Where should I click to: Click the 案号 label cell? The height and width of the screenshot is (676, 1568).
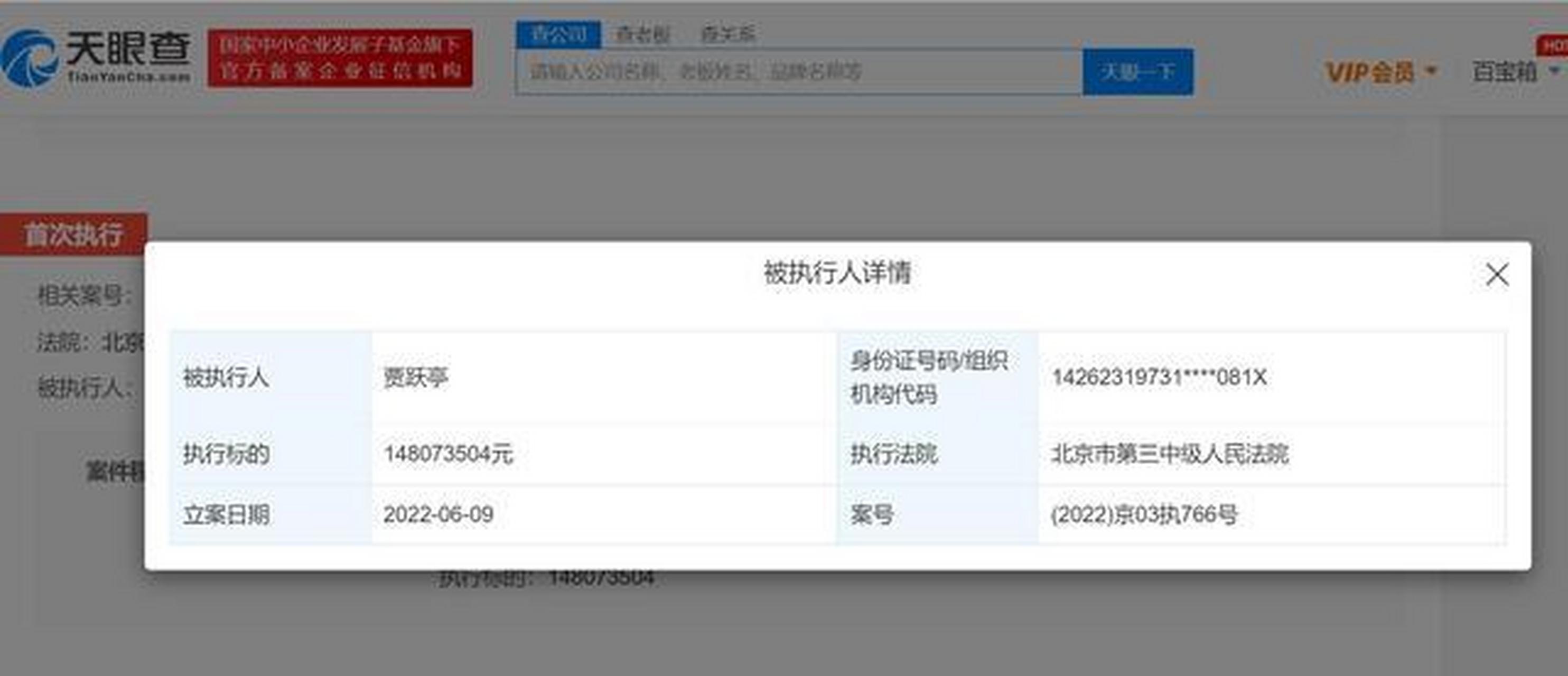[x=938, y=515]
